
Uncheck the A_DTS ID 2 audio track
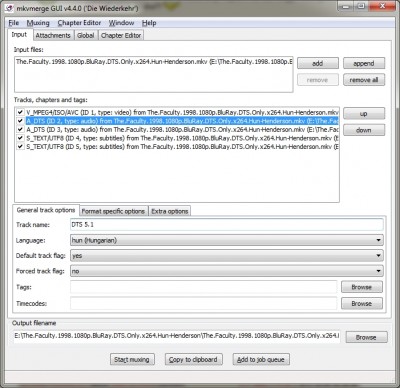point(20,121)
